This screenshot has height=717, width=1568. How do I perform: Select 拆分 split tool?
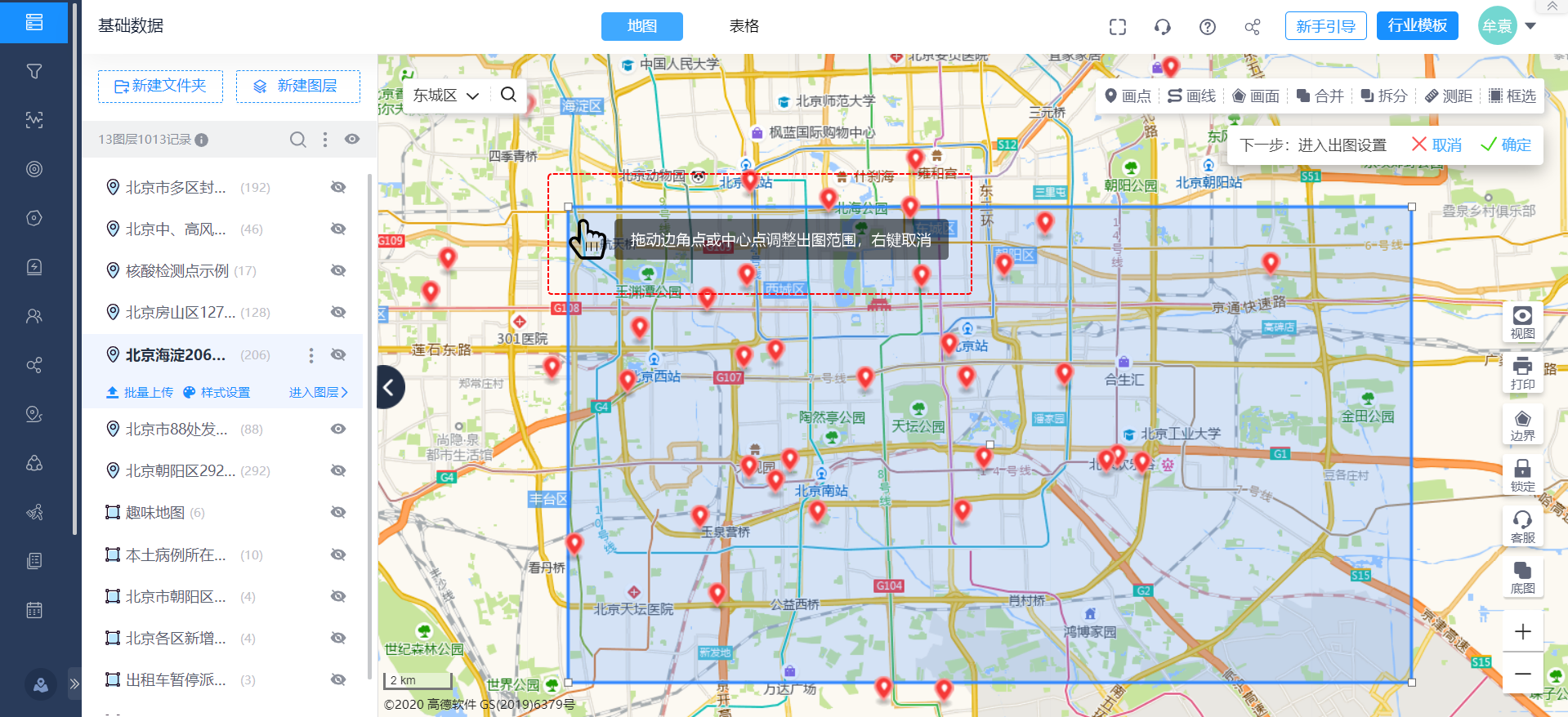click(1384, 96)
